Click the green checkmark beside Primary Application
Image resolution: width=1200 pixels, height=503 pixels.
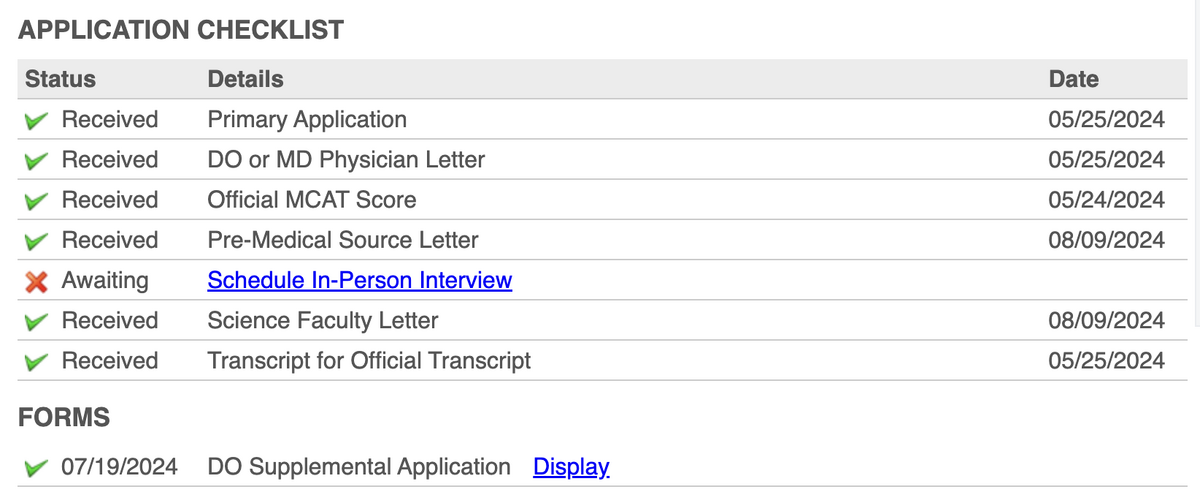37,120
